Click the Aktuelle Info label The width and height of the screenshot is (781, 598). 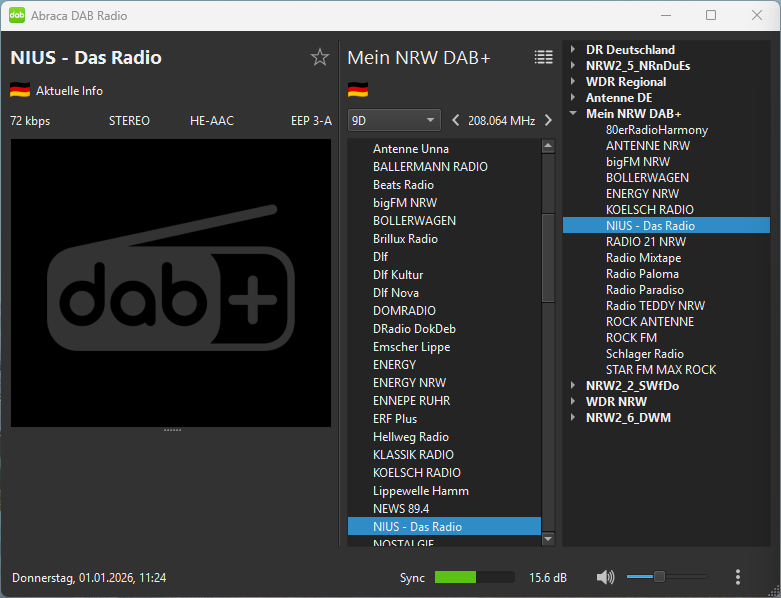pyautogui.click(x=69, y=91)
